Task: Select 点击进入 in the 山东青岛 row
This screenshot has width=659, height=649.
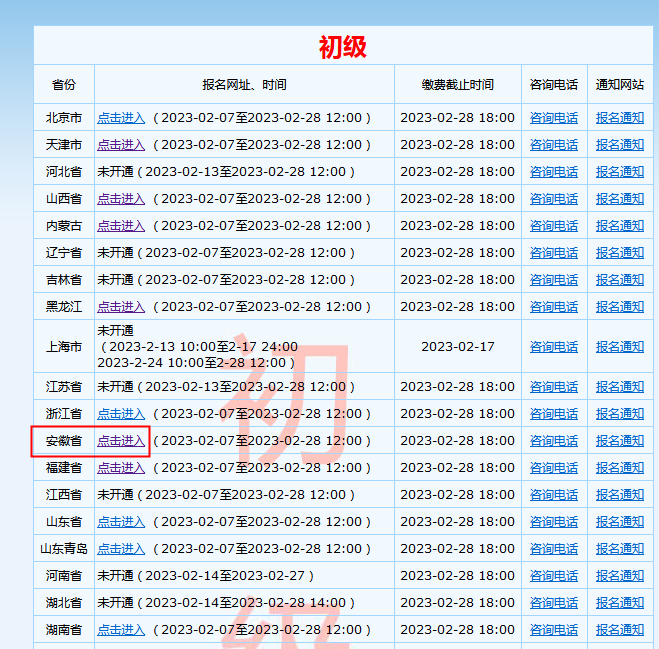Action: [x=121, y=549]
